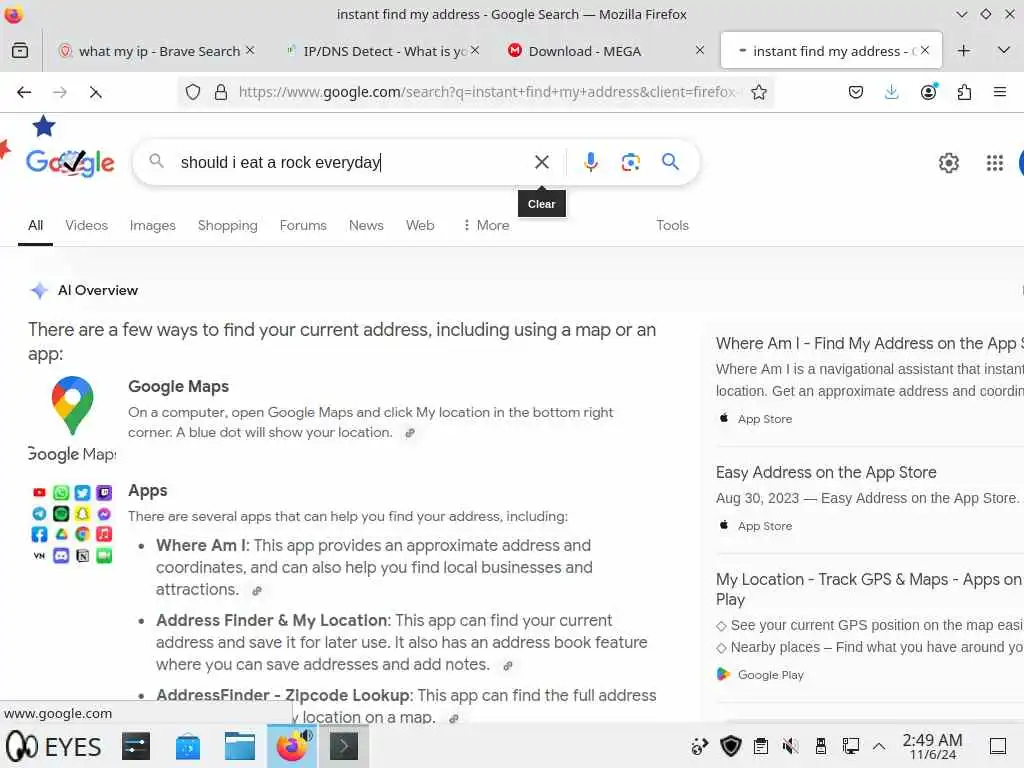Open the terminal launcher in taskbar
Viewport: 1024px width, 768px height.
click(344, 746)
